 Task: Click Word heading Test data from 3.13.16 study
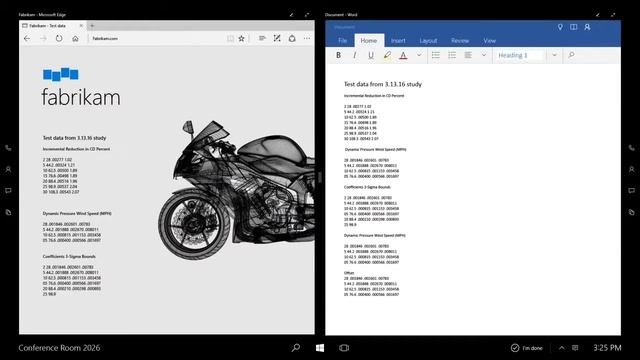point(382,84)
